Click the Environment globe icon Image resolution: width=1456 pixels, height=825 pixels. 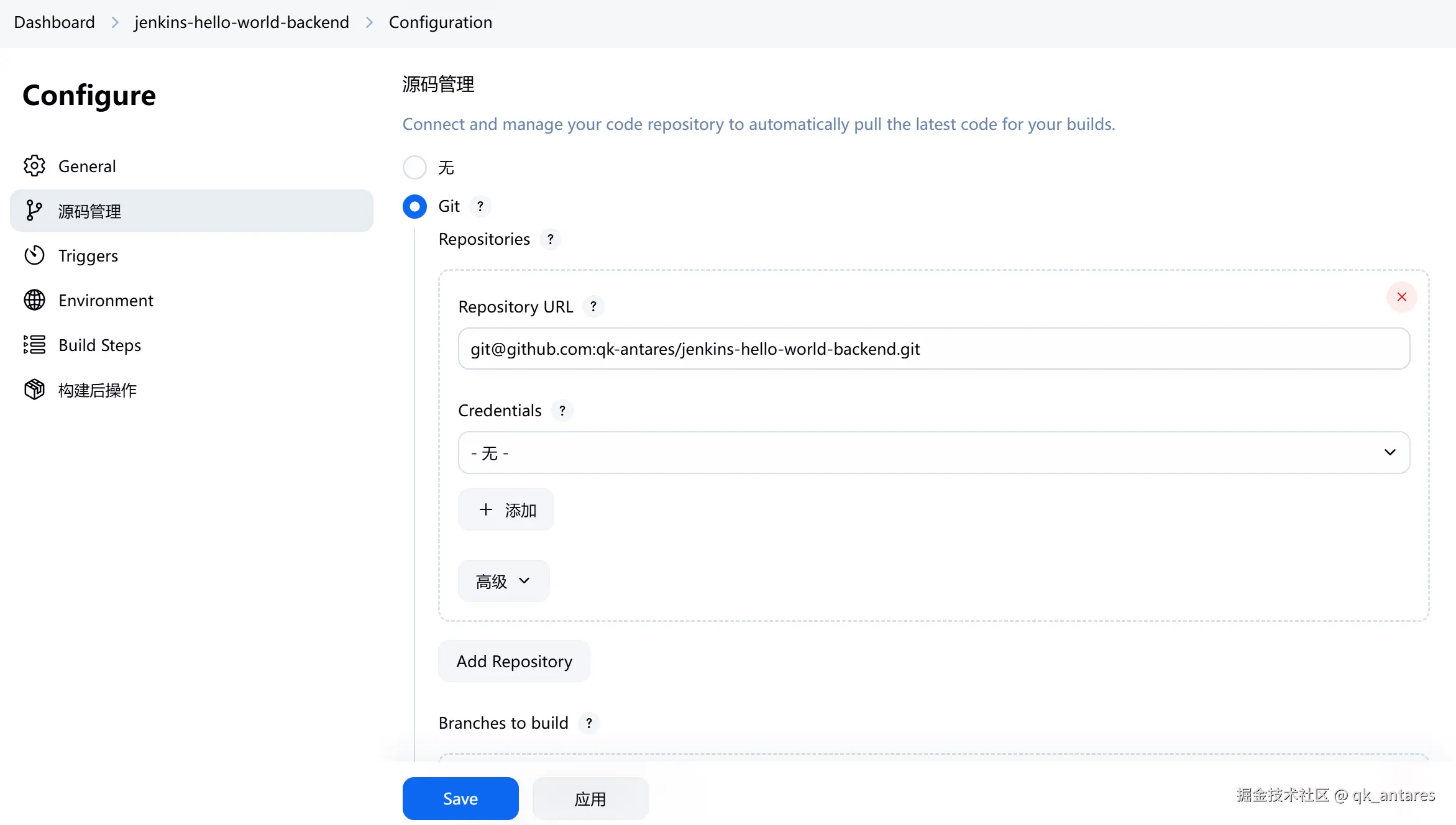[34, 300]
